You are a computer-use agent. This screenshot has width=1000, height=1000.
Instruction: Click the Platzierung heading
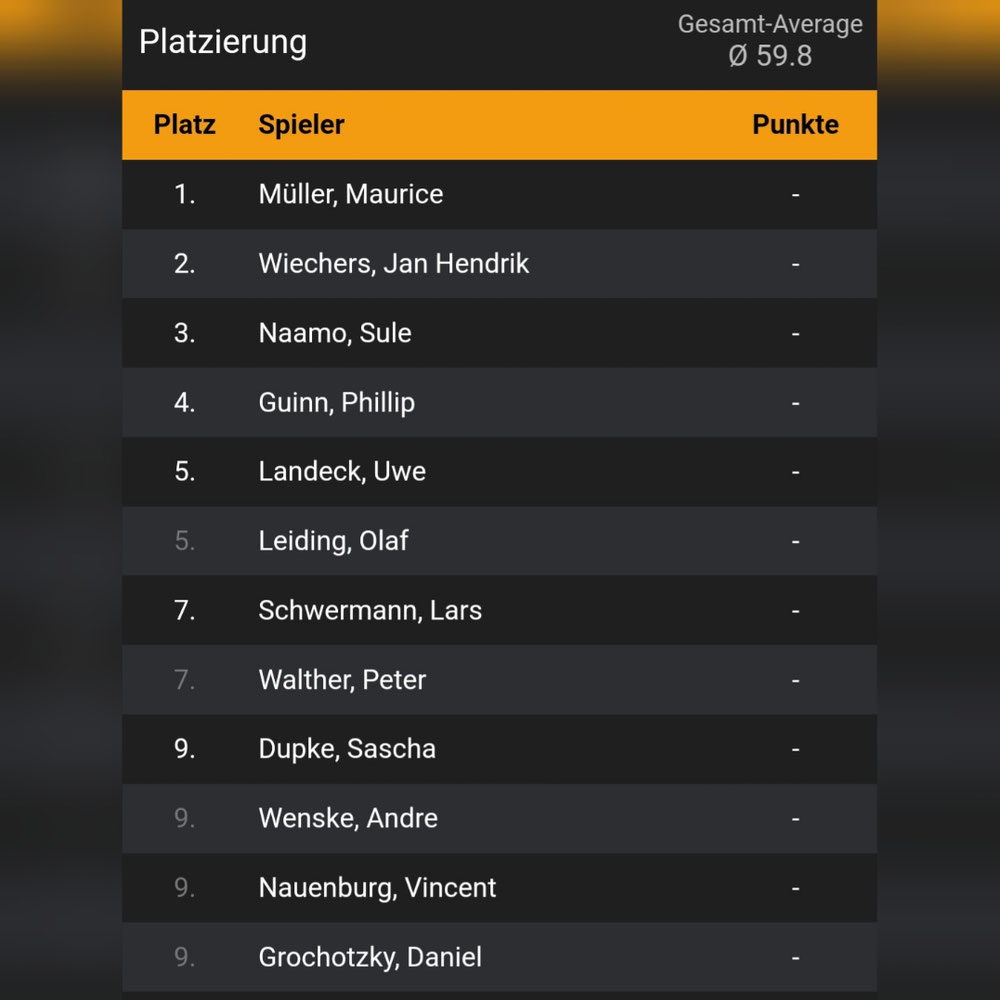[223, 43]
